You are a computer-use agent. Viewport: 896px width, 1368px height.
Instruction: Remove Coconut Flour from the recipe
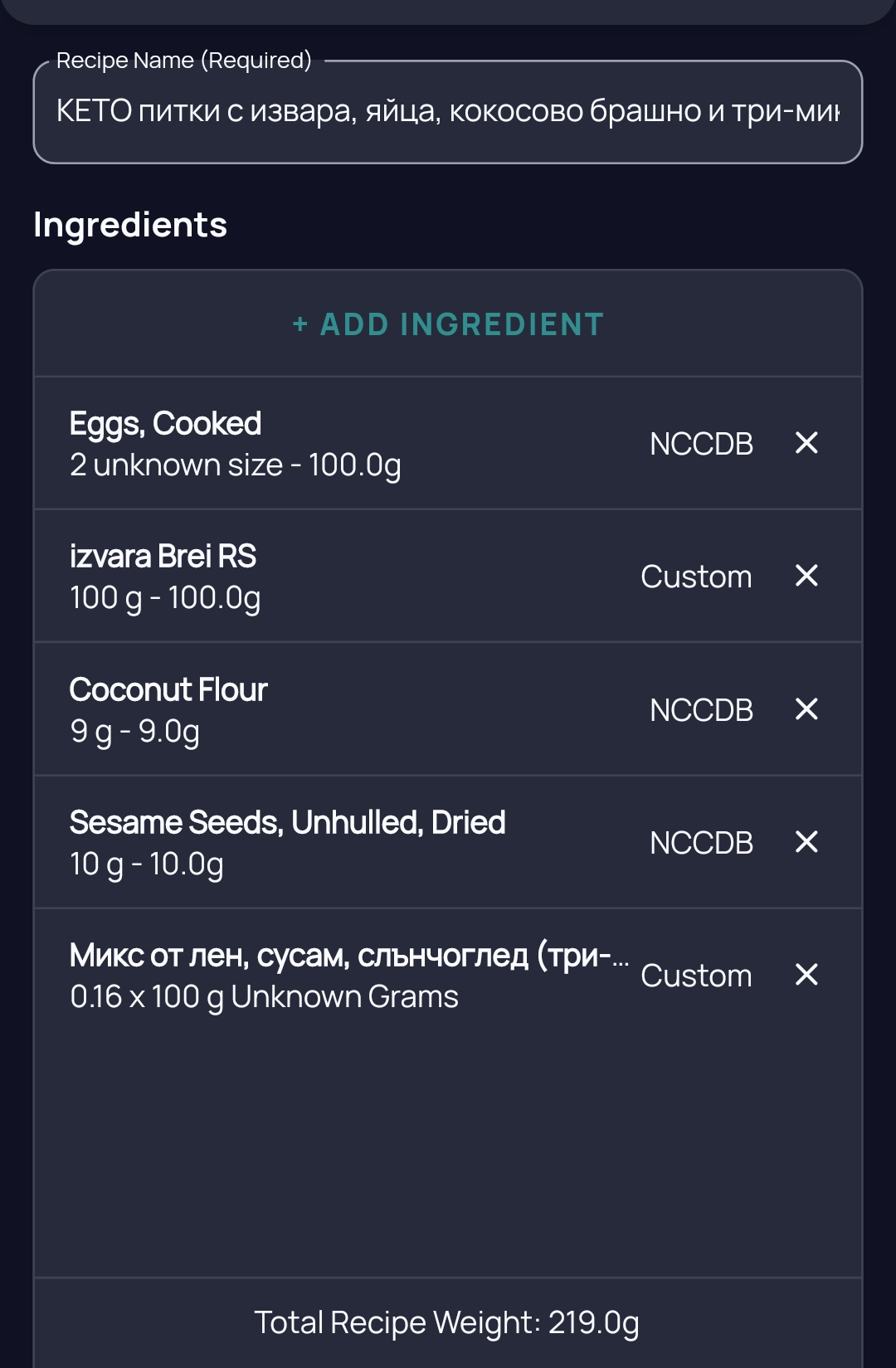[x=806, y=709]
